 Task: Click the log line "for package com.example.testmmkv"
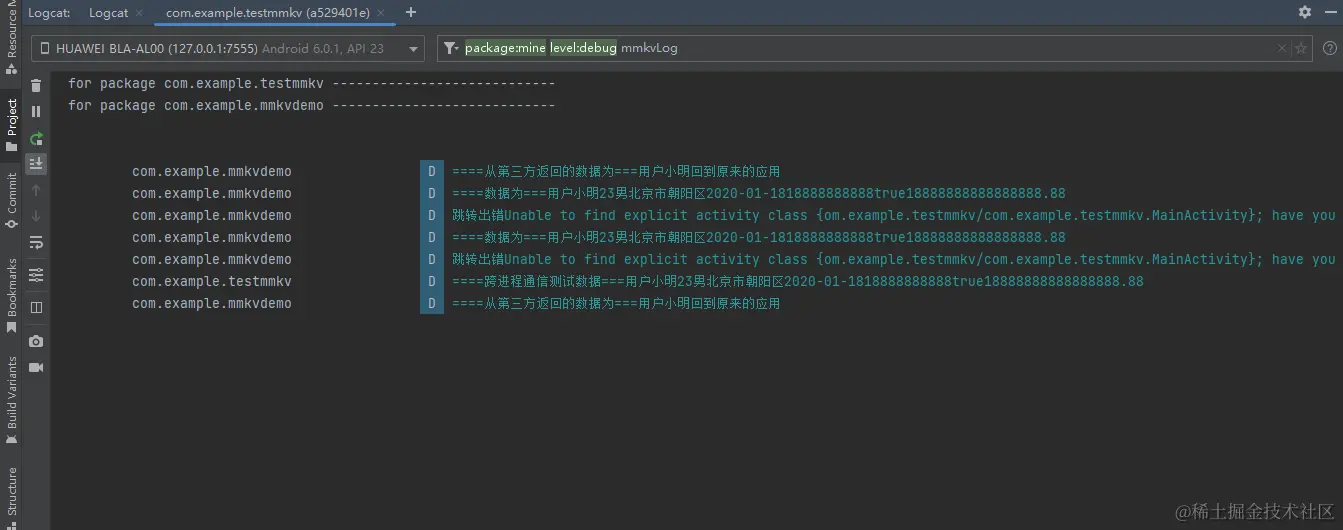tap(311, 83)
